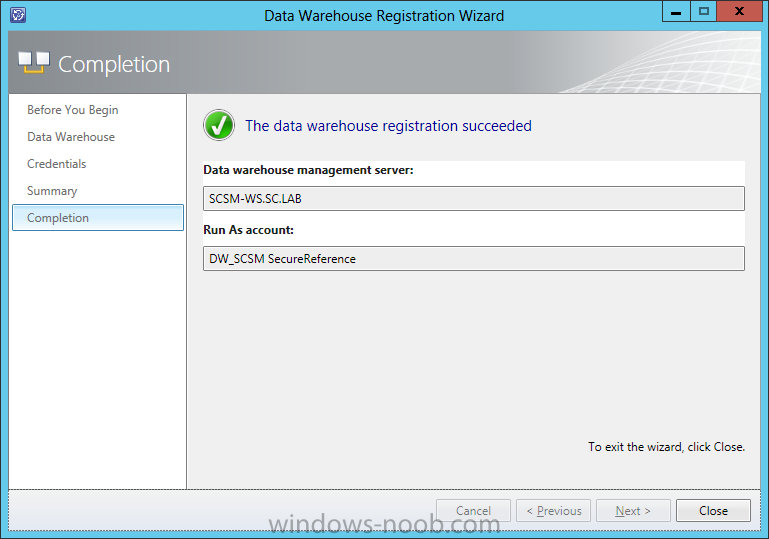Select the Summary step
This screenshot has width=769, height=539.
pos(52,191)
